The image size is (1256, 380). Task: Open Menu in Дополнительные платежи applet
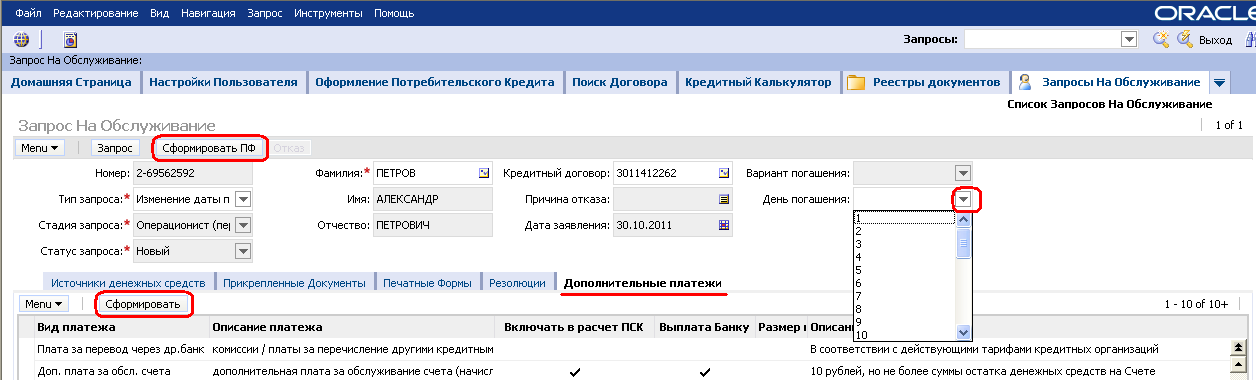click(x=45, y=303)
